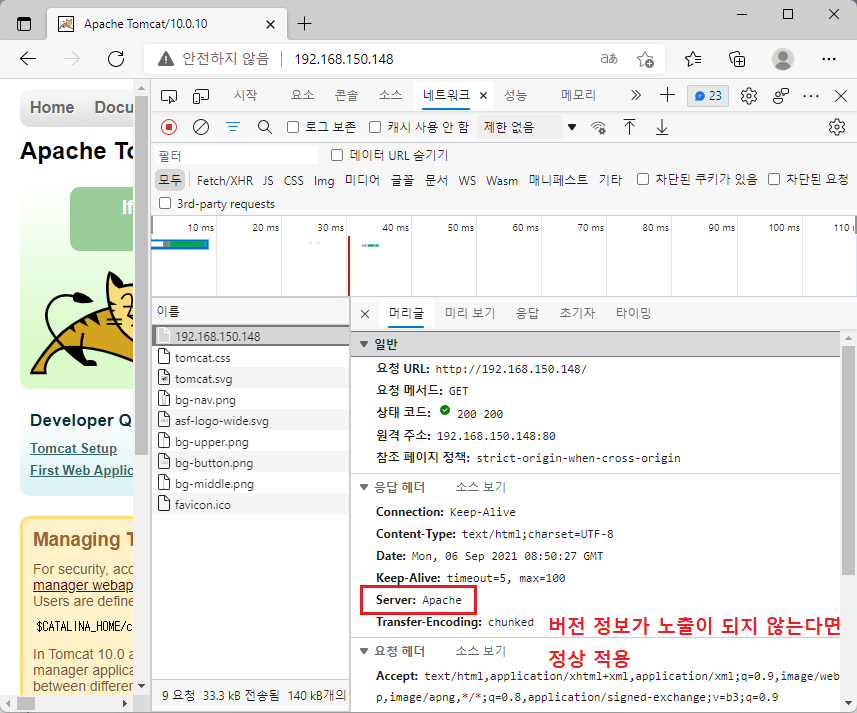Import HAR file upload arrow
Image resolution: width=857 pixels, height=713 pixels.
630,127
